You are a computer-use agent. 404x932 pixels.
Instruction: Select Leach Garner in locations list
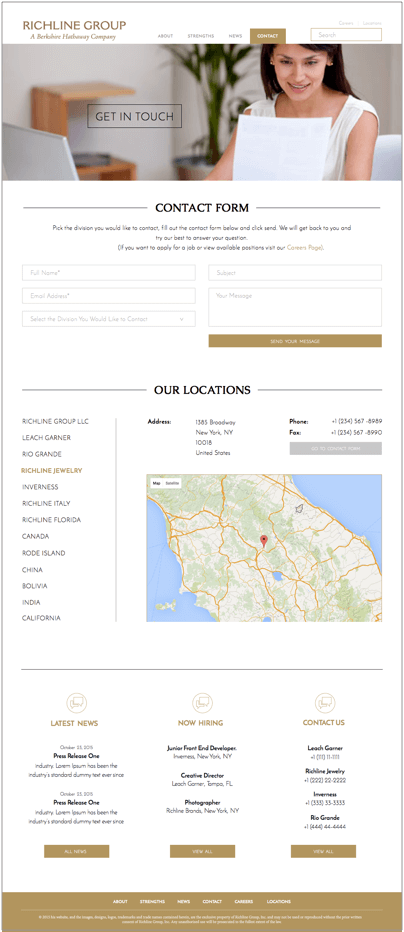[46, 437]
